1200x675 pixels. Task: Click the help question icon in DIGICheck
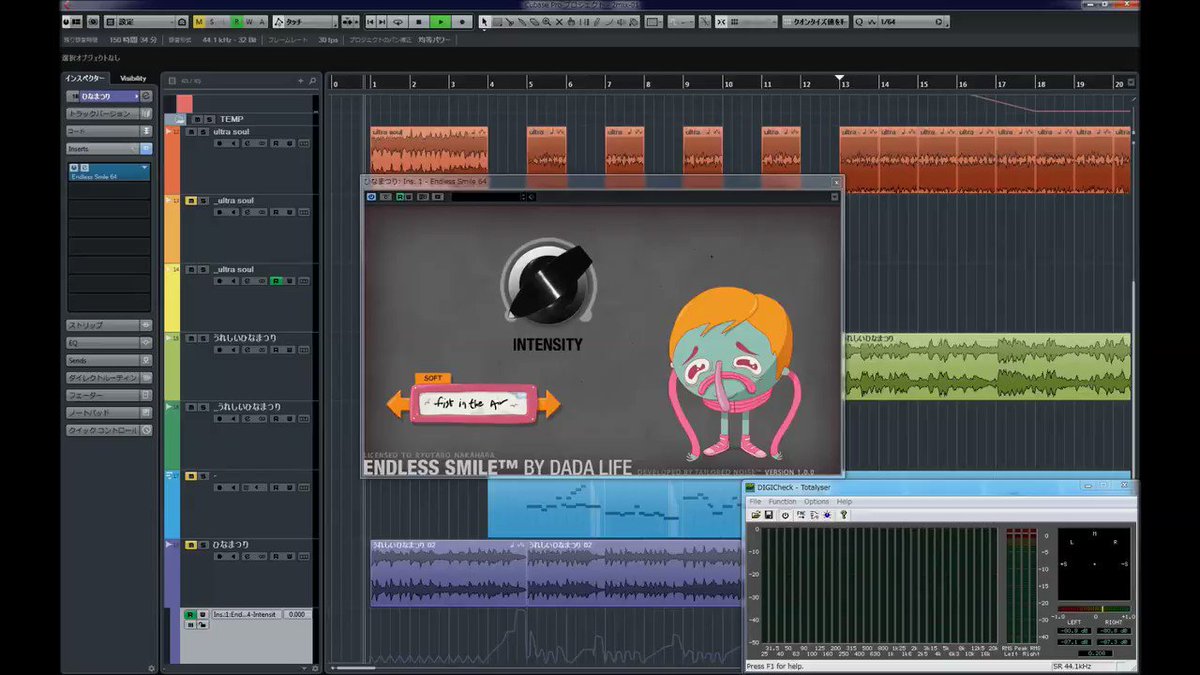click(843, 515)
